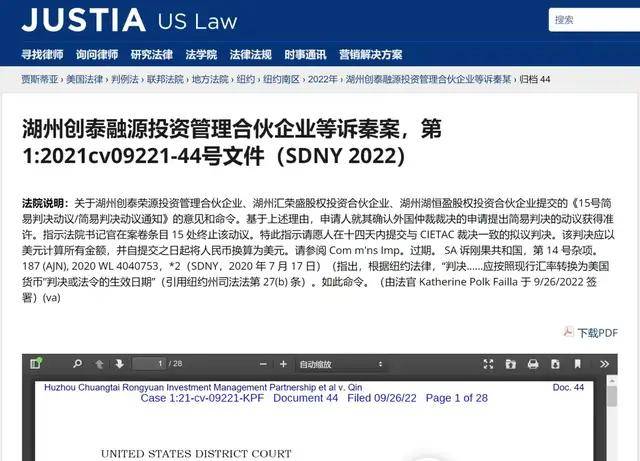Open the 研究法律 menu
This screenshot has height=461, width=640.
click(152, 54)
